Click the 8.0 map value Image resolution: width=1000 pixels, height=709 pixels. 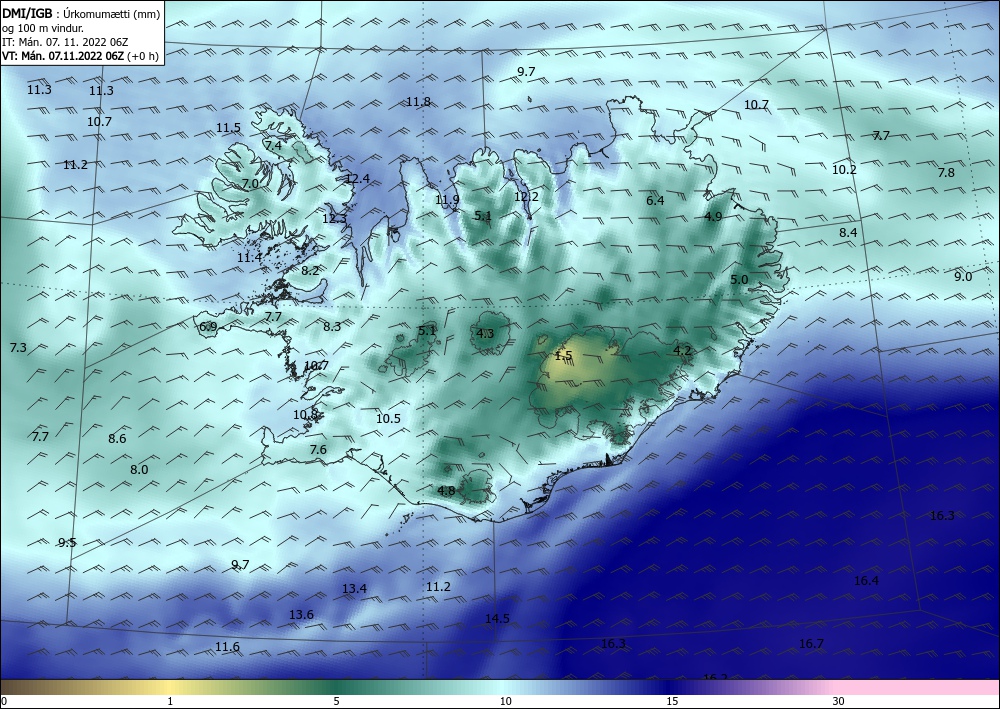(x=139, y=469)
